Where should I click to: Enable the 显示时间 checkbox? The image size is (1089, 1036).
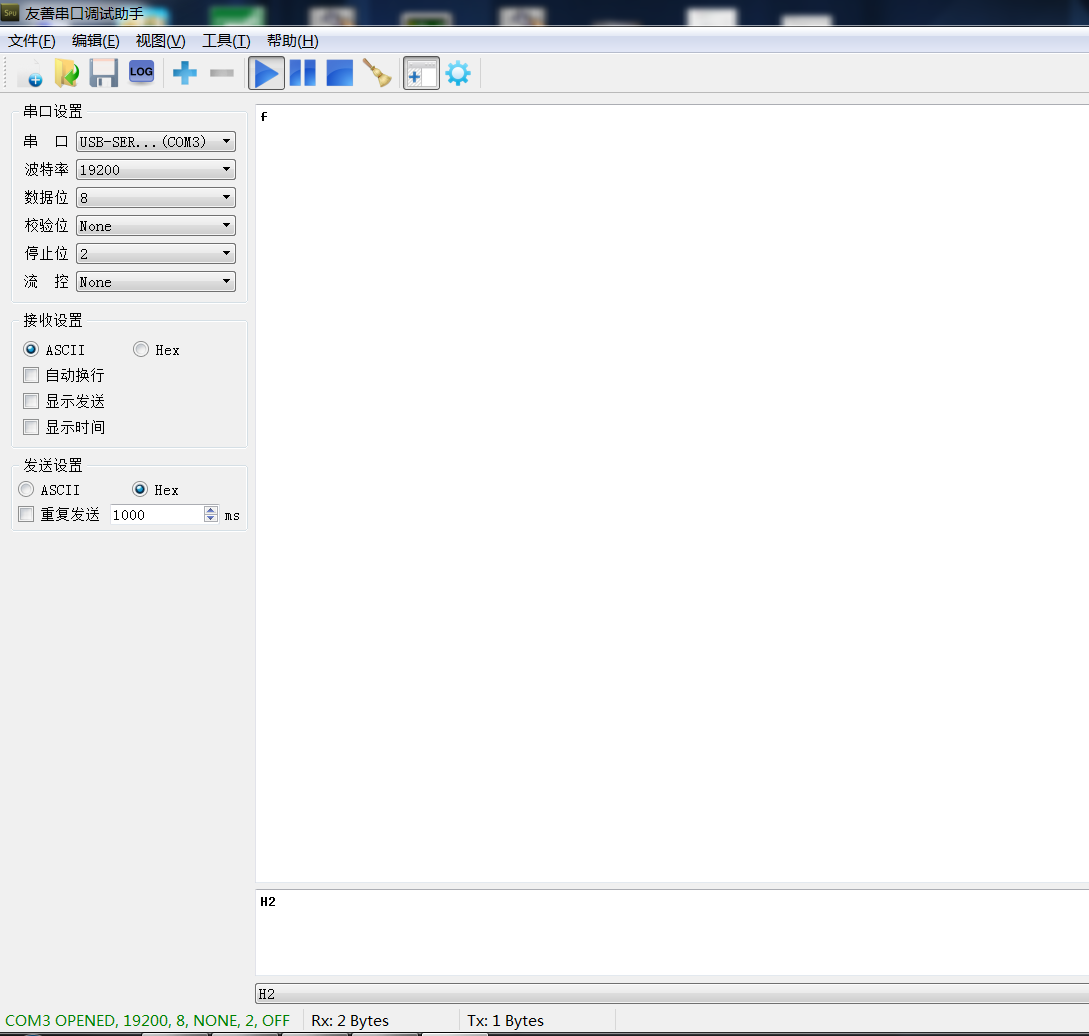click(31, 428)
